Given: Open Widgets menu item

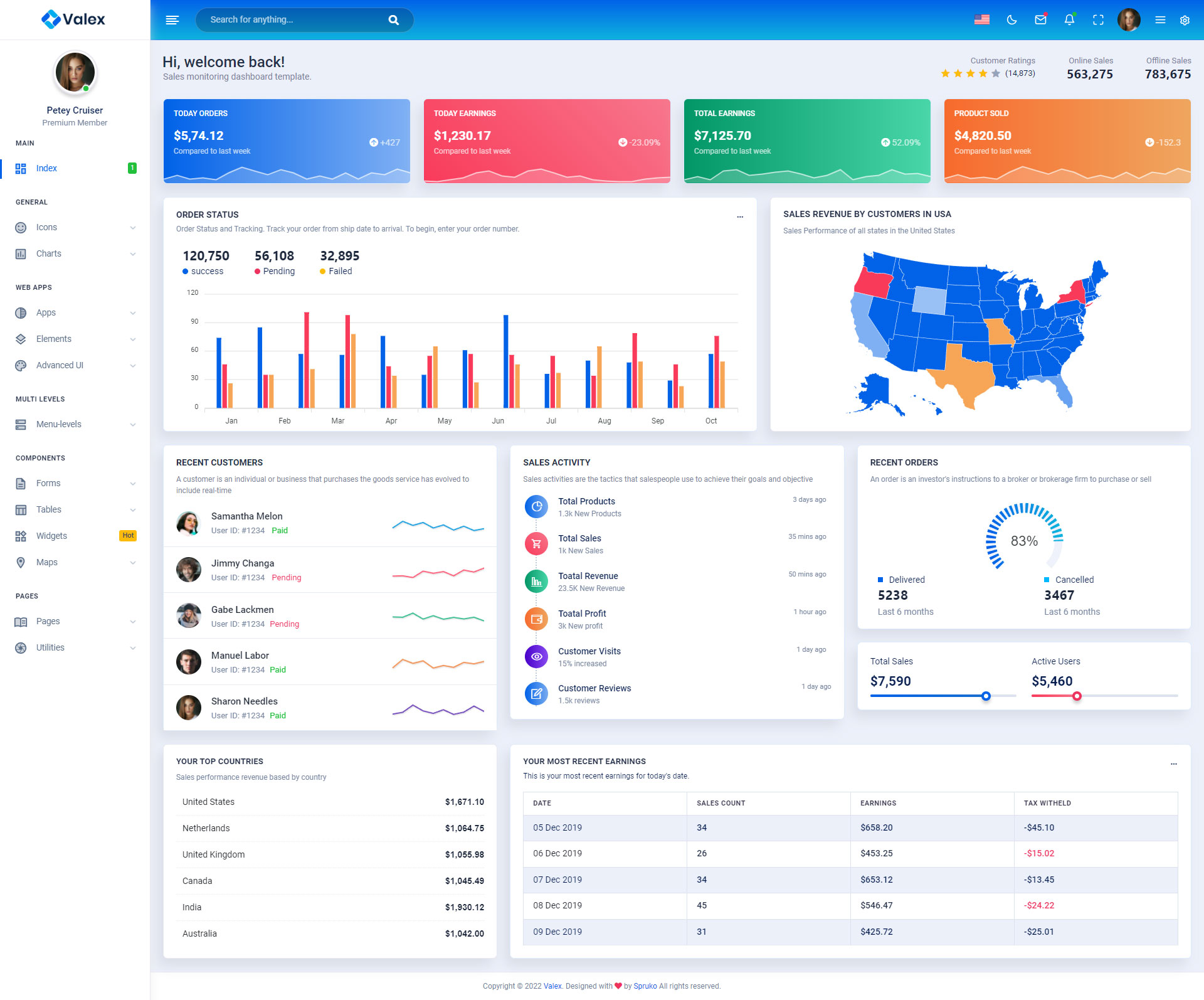Looking at the screenshot, I should pyautogui.click(x=51, y=536).
